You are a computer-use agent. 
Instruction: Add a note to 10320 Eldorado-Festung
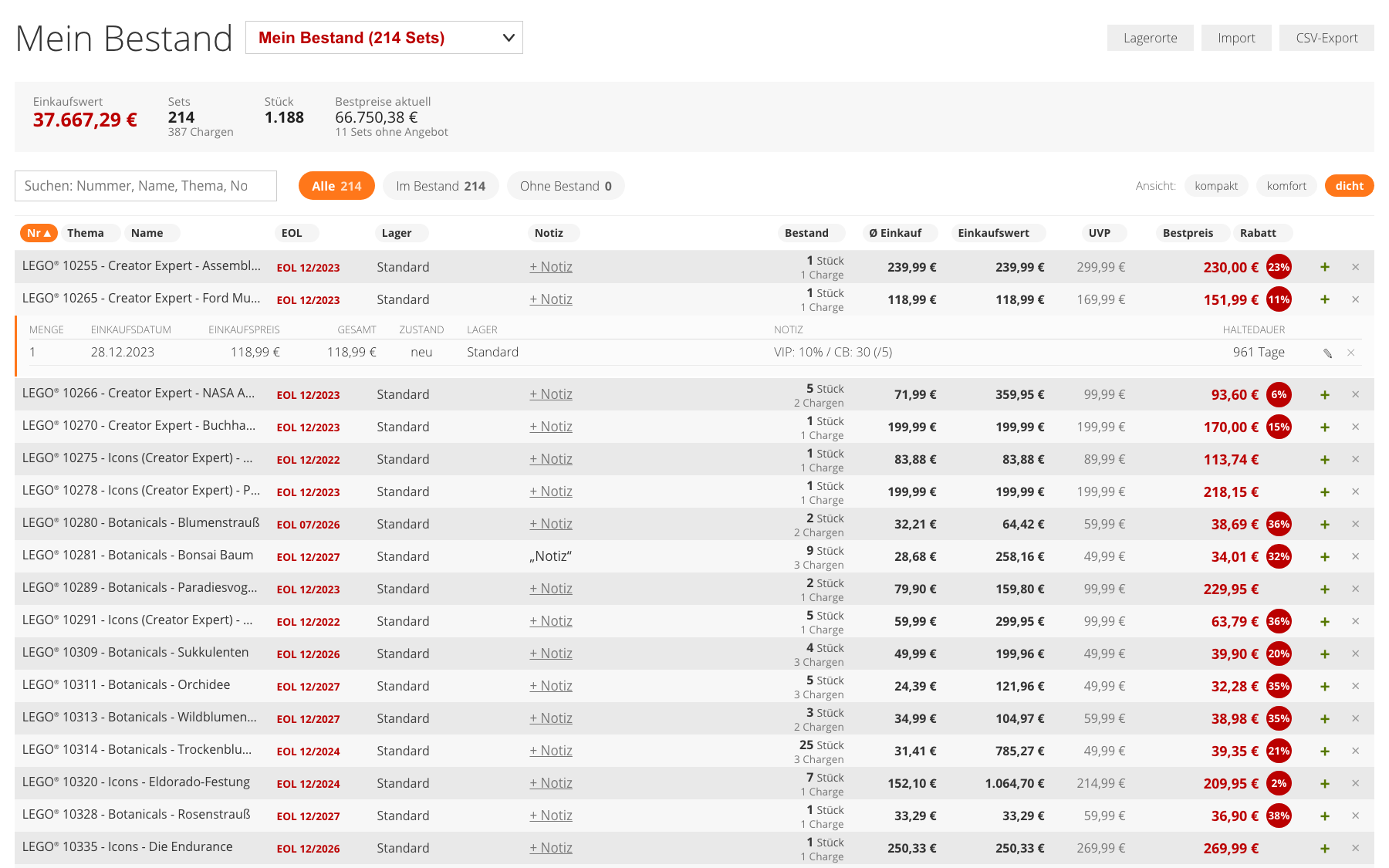point(551,783)
